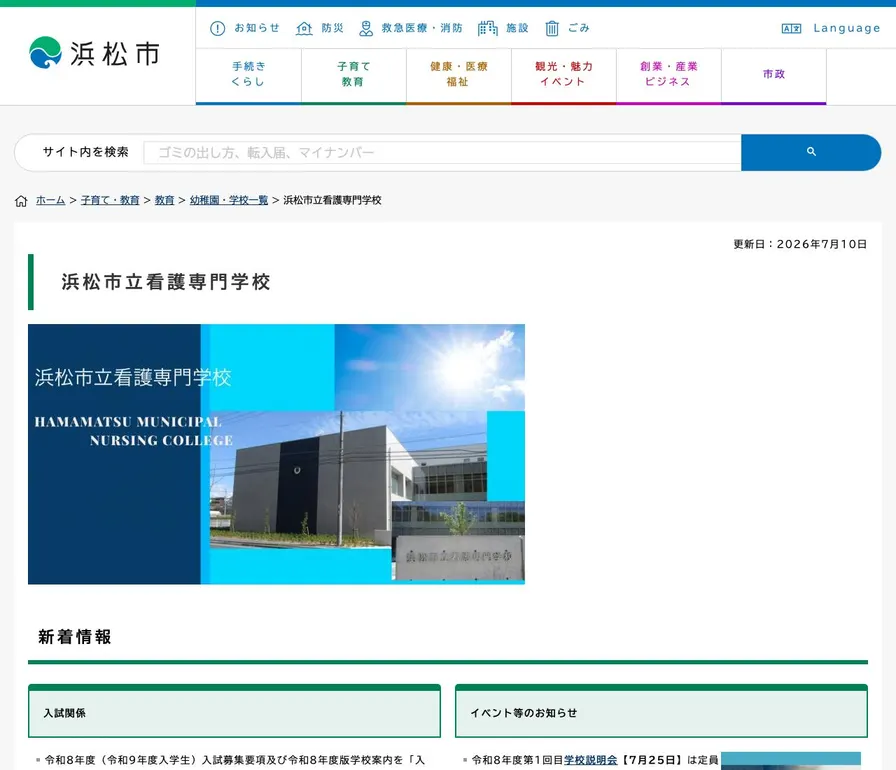Screen dimensions: 896x770
Task: Open the 学校説明会 link
Action: [590, 760]
